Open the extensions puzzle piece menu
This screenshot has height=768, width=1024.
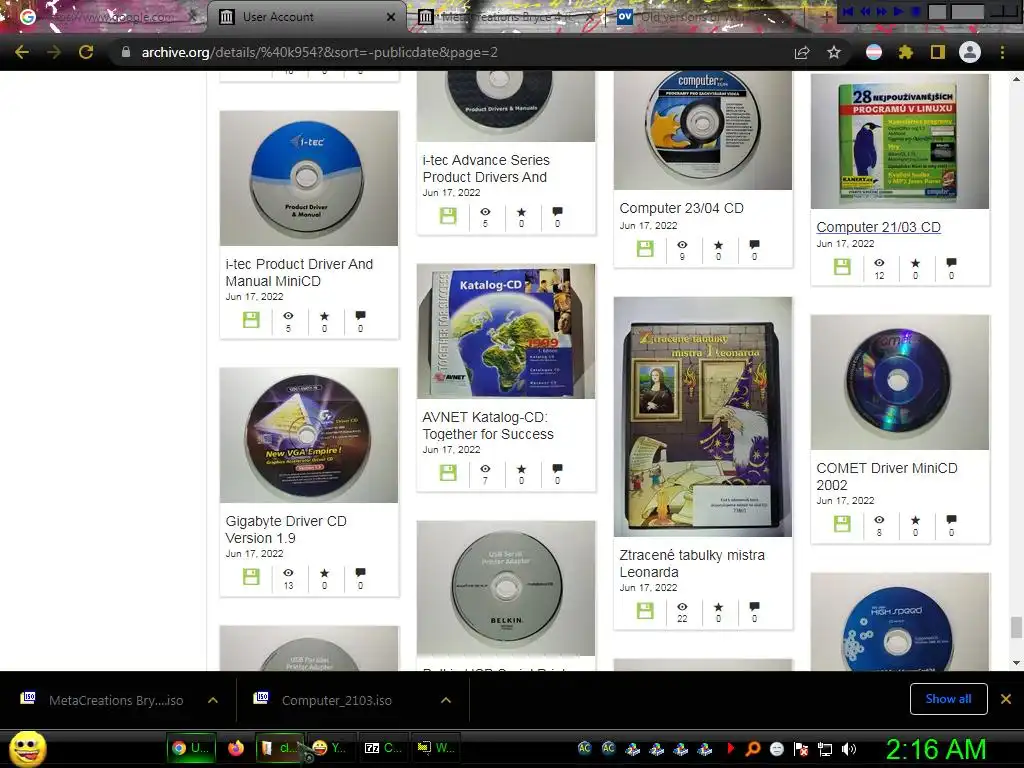(x=905, y=52)
